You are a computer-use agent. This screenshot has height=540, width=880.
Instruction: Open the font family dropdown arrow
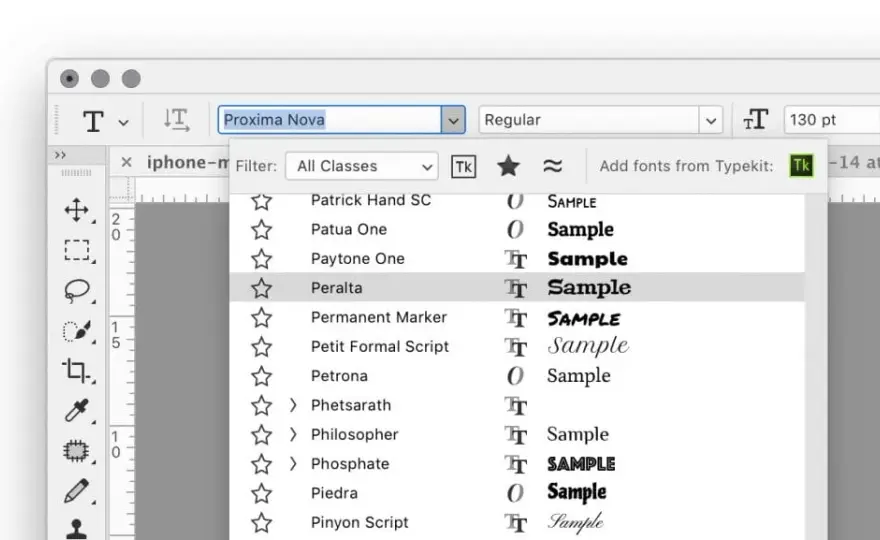click(x=453, y=120)
